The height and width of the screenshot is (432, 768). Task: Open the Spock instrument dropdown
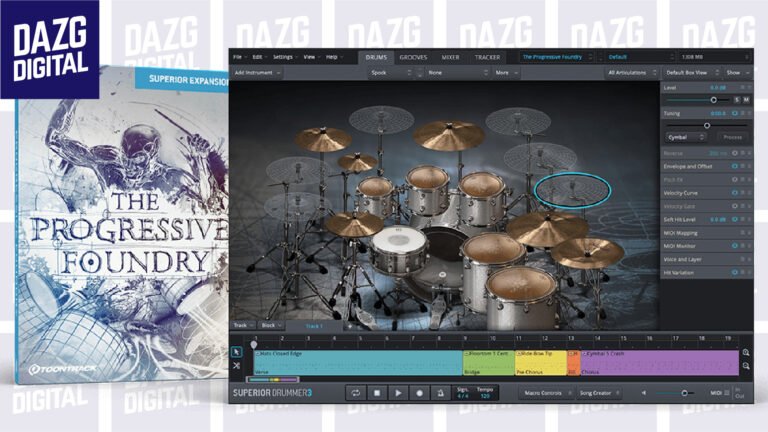point(390,72)
